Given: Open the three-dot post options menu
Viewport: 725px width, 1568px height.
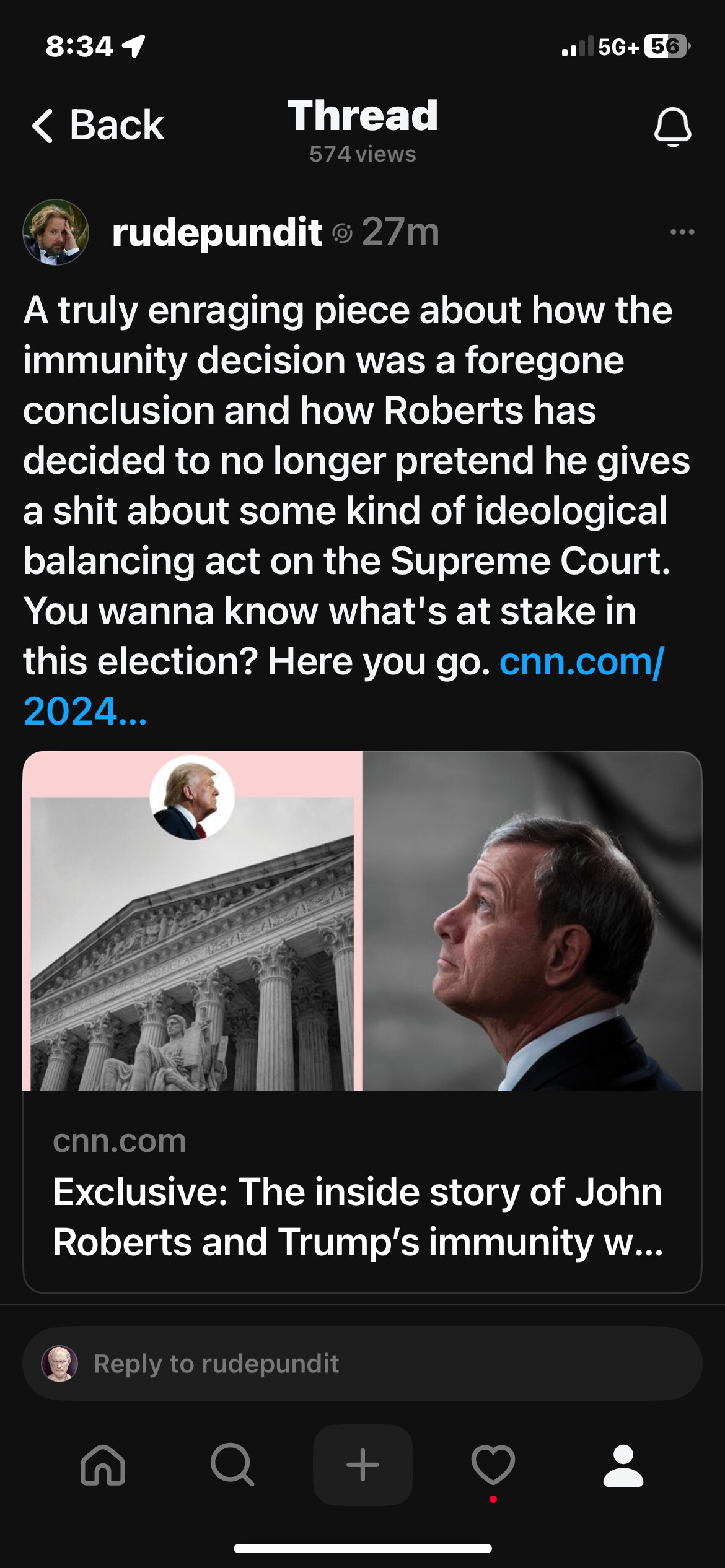Looking at the screenshot, I should coord(682,232).
